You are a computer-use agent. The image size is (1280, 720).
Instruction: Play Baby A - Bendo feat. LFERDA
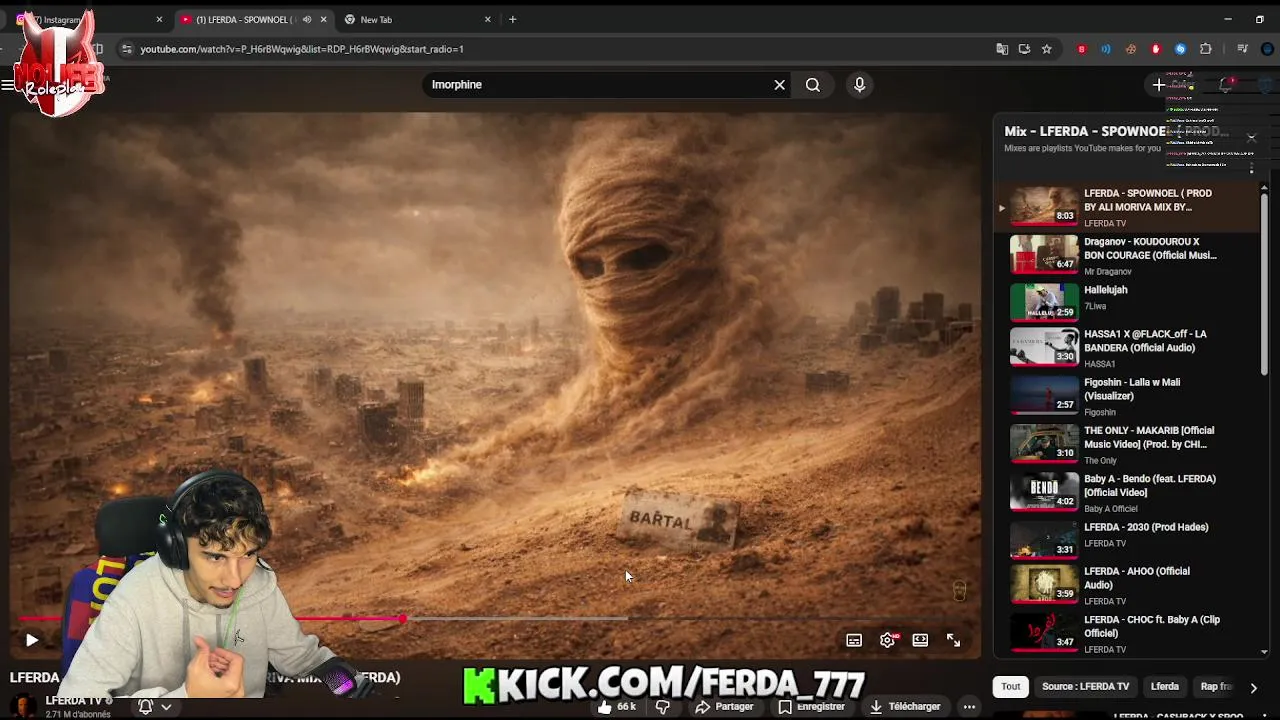point(1127,492)
